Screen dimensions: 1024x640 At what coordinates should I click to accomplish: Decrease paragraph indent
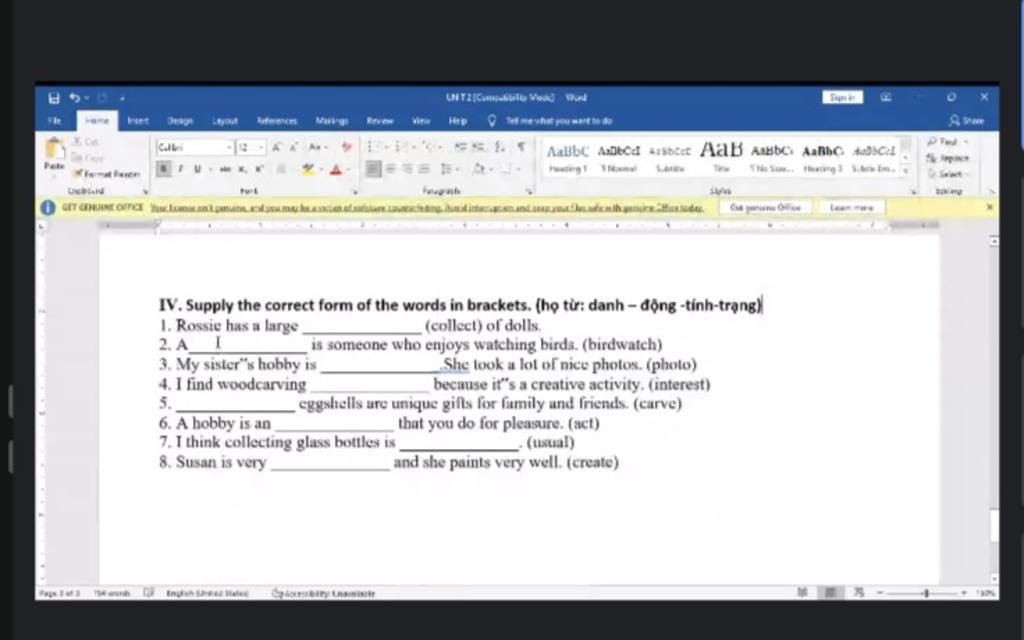460,147
